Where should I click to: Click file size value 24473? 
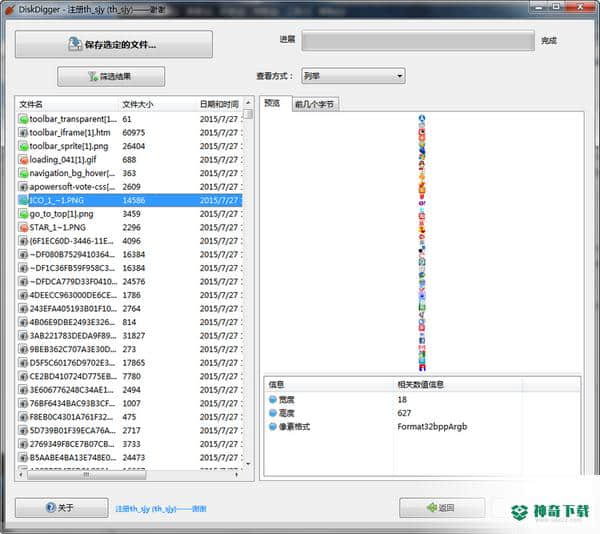point(134,457)
